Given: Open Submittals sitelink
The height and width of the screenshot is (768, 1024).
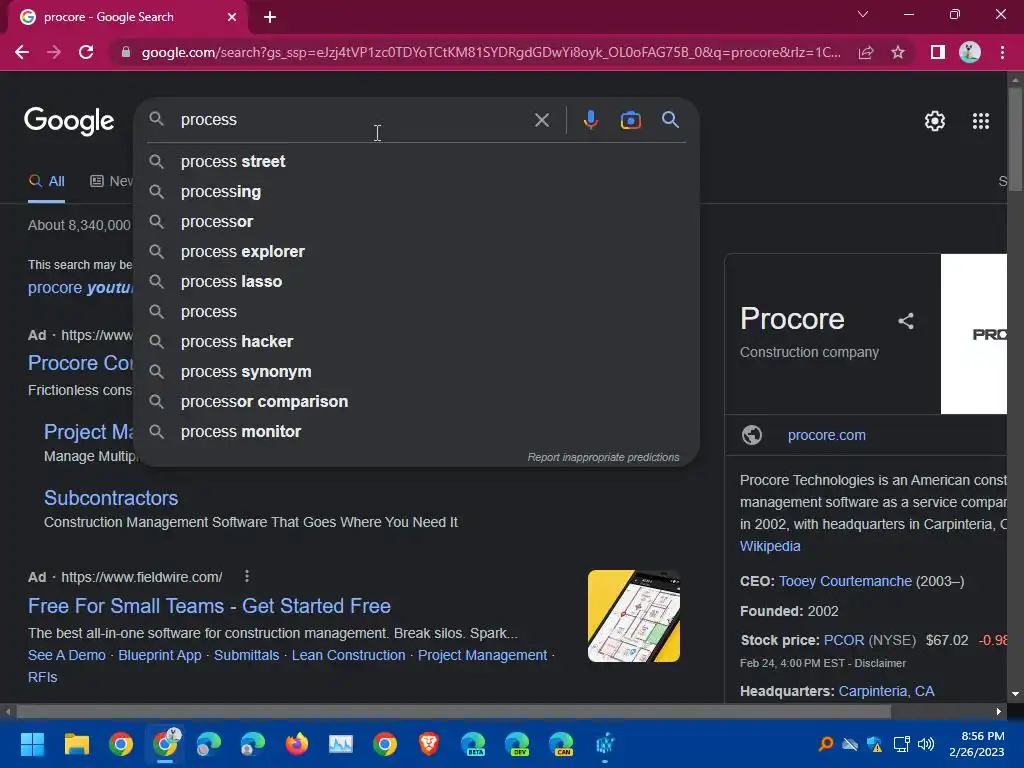Looking at the screenshot, I should click(x=246, y=655).
